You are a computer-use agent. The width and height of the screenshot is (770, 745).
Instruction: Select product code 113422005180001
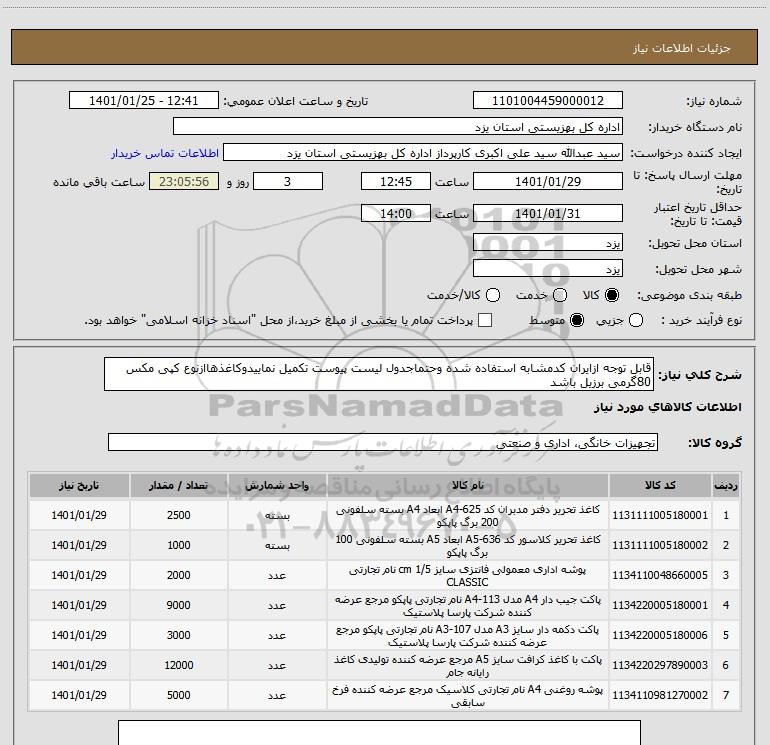pos(660,605)
